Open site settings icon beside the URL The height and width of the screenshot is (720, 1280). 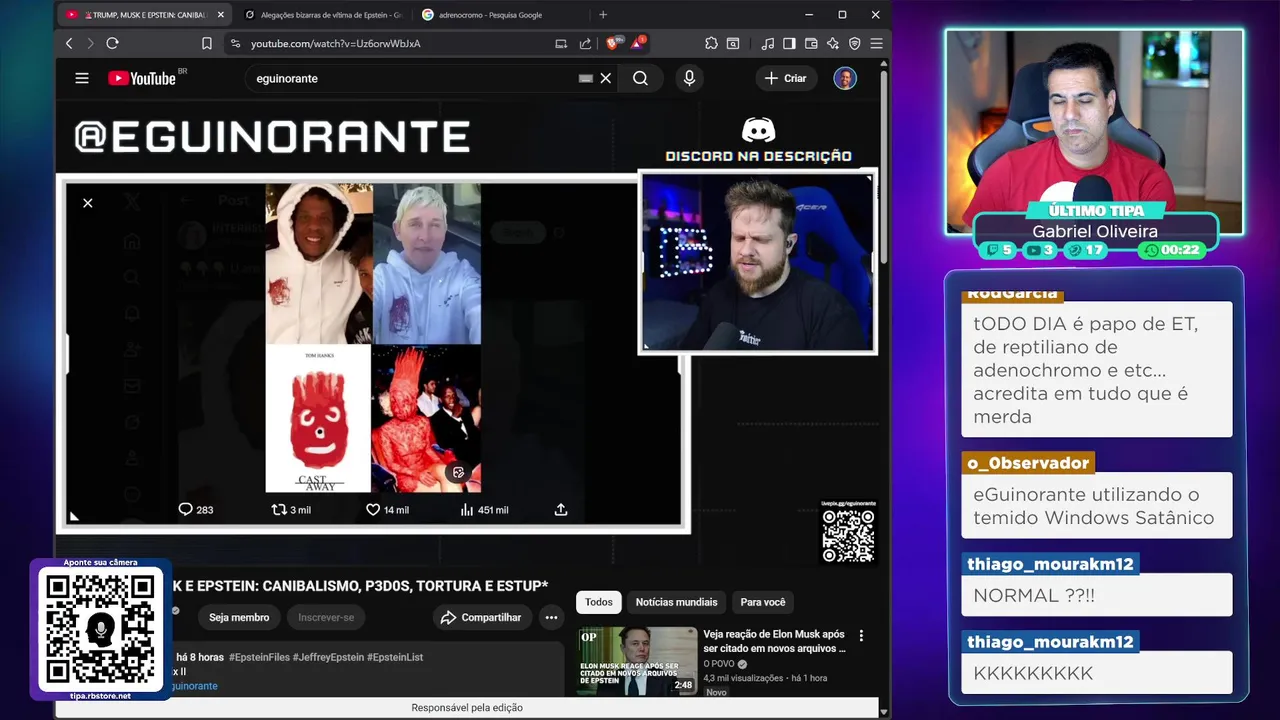click(x=235, y=44)
